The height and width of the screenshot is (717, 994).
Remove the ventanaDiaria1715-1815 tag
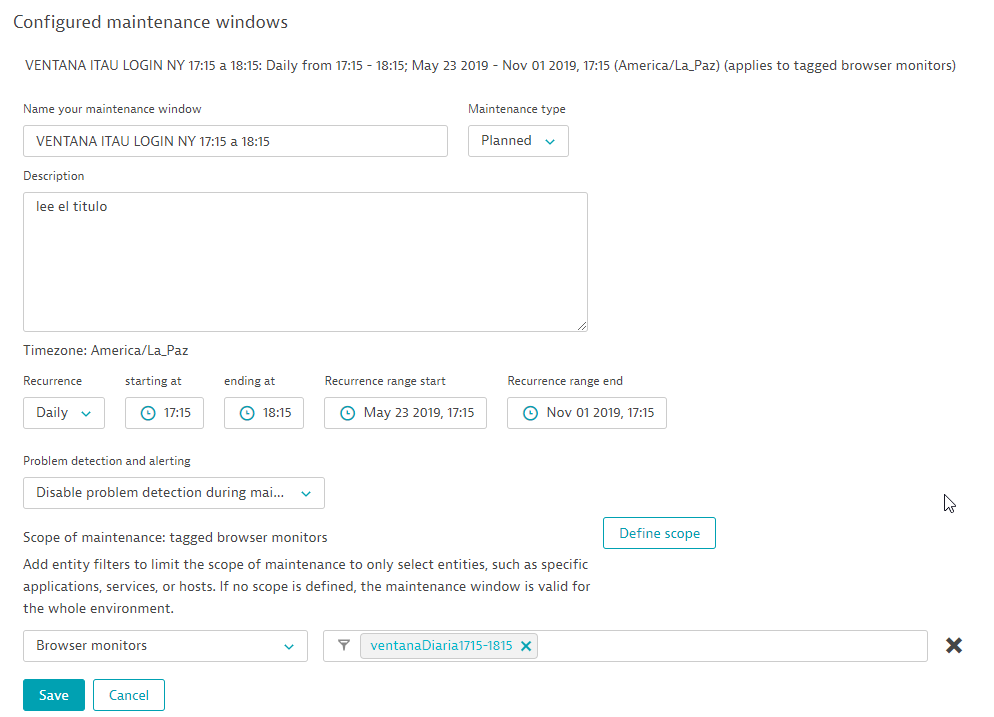coord(526,646)
